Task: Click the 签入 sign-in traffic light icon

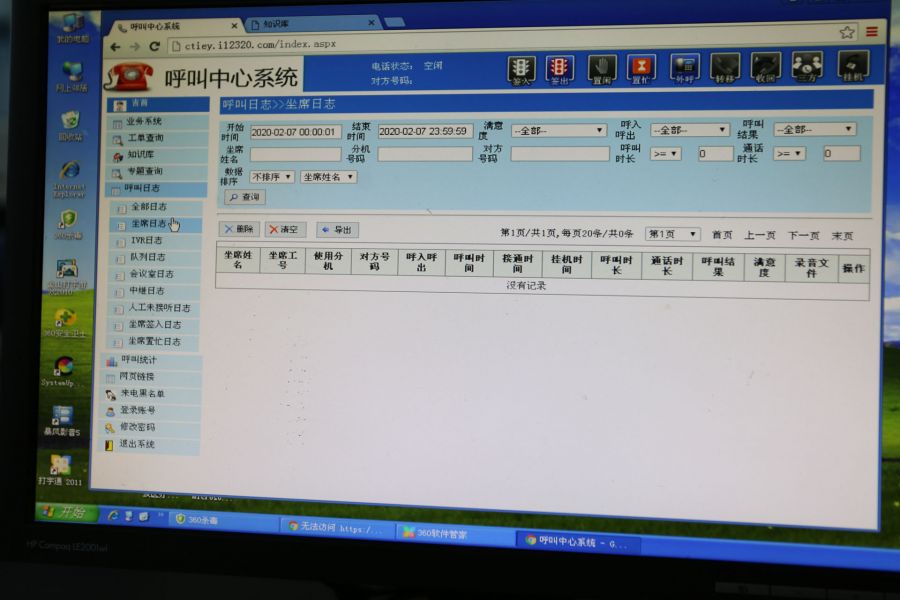Action: (521, 68)
